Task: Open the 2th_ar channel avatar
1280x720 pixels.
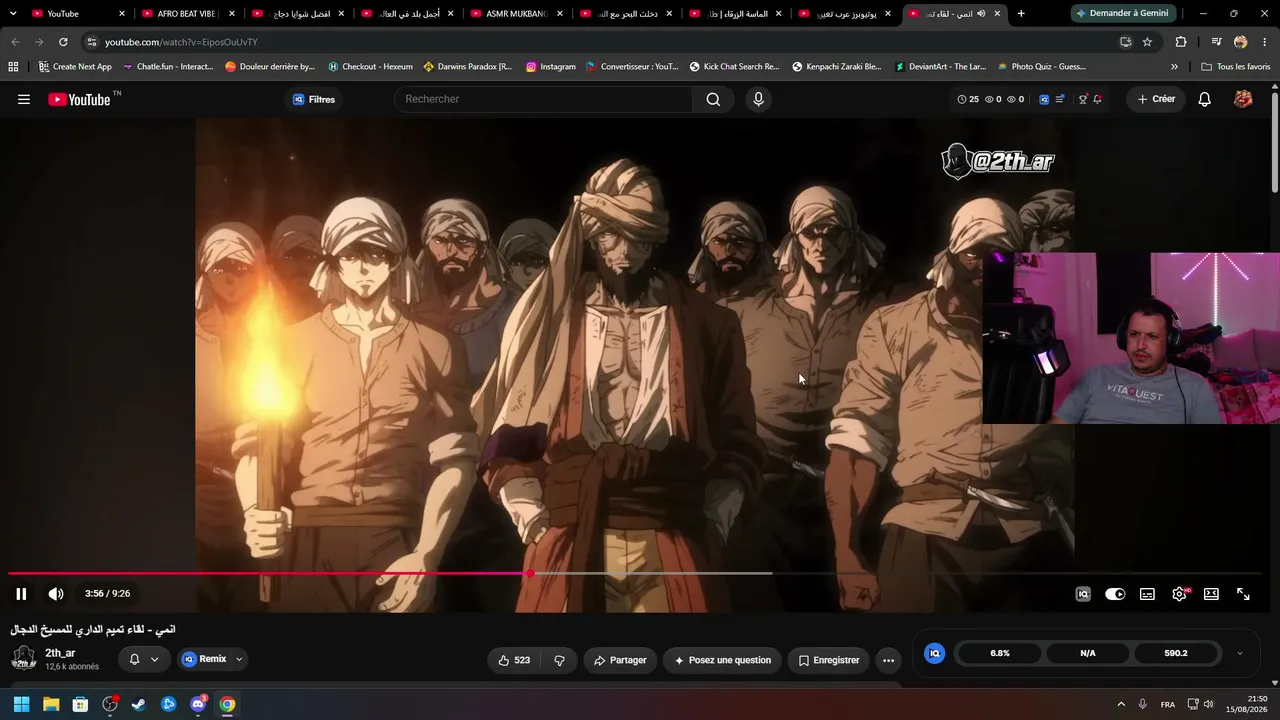Action: click(x=24, y=658)
